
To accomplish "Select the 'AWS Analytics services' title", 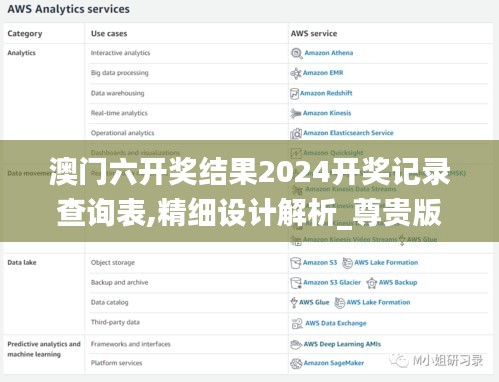I will coord(68,9).
